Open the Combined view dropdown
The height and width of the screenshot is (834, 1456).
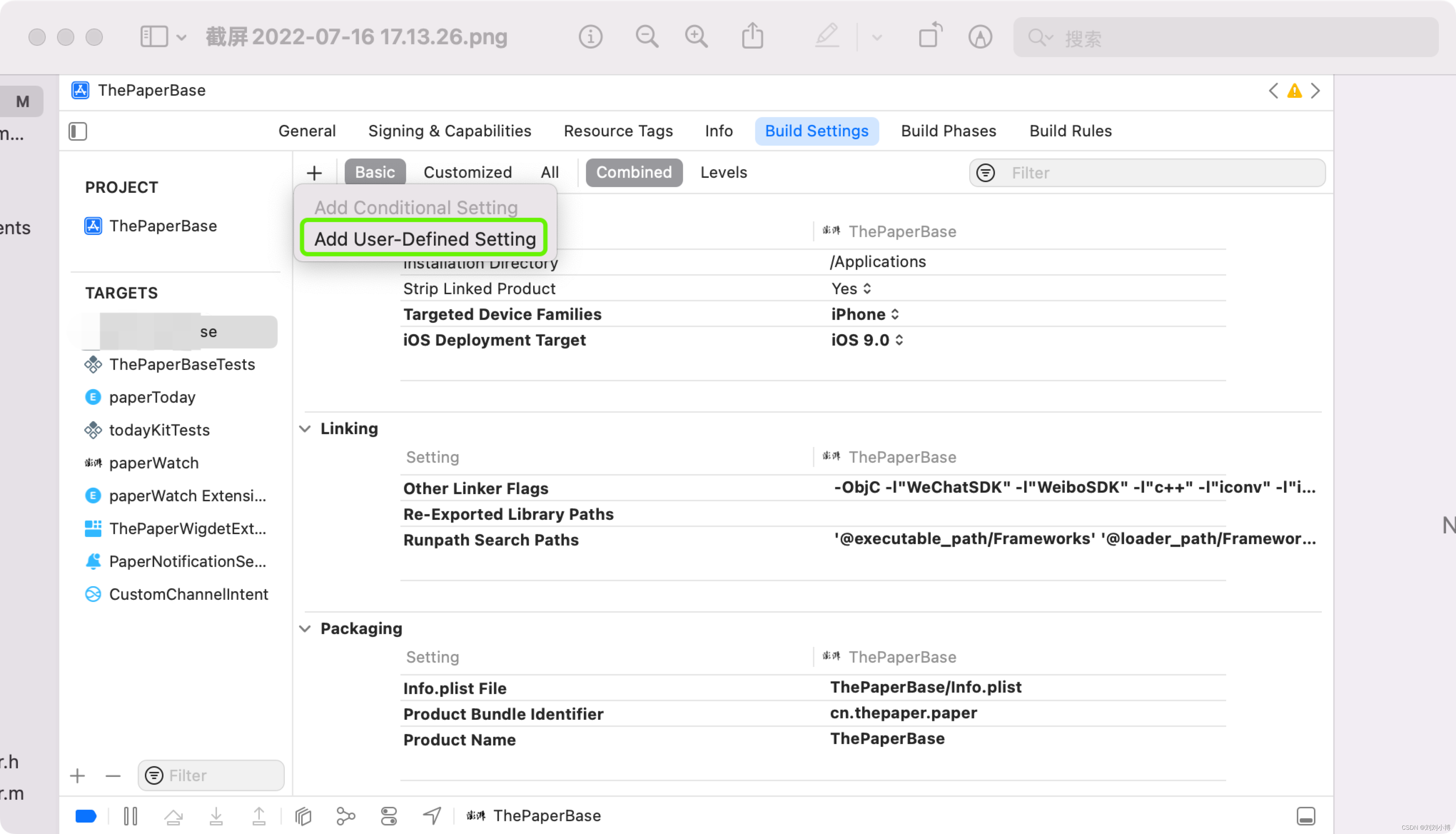[x=633, y=172]
